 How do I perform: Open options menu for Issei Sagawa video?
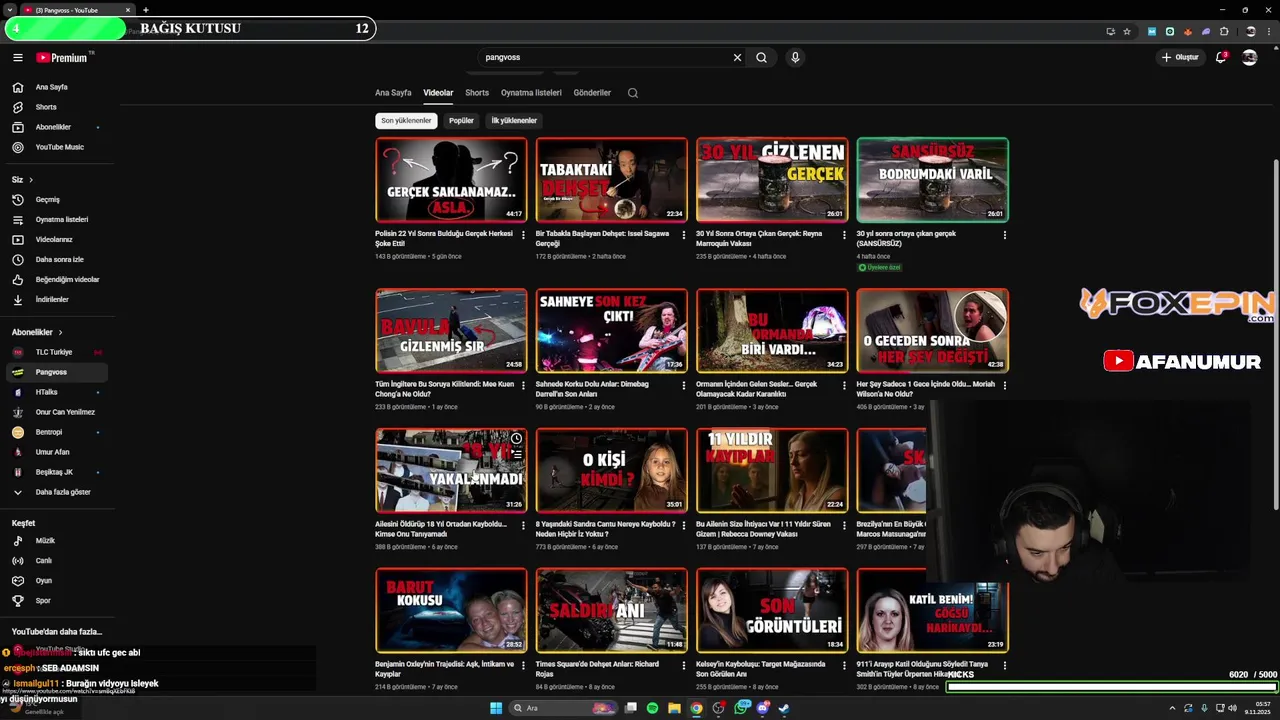pos(684,235)
